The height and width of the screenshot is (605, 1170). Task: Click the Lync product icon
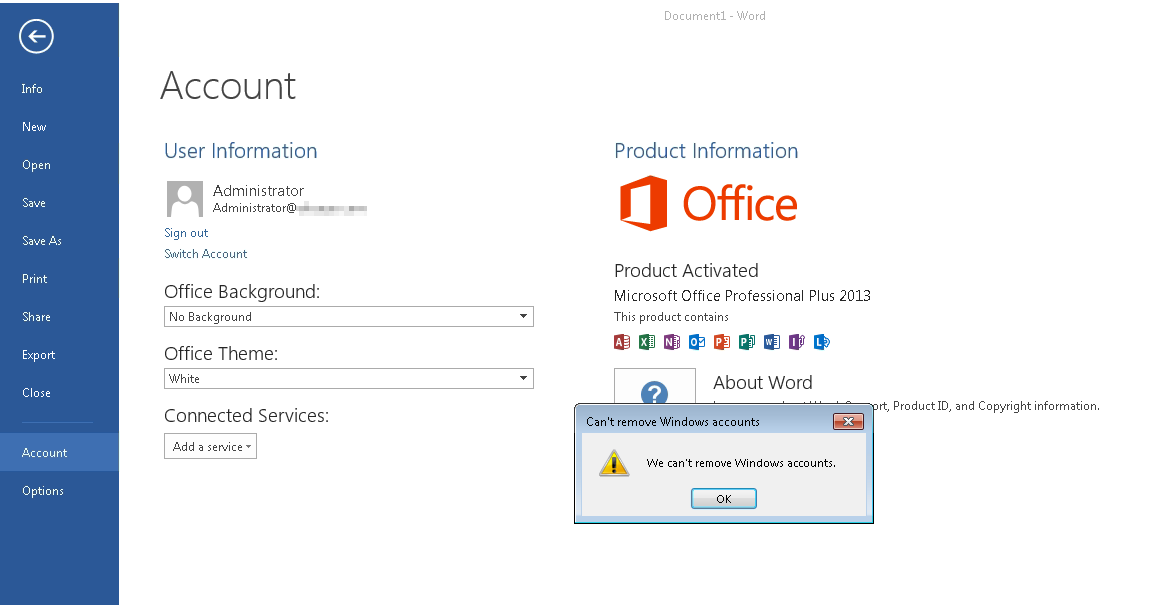pos(822,342)
